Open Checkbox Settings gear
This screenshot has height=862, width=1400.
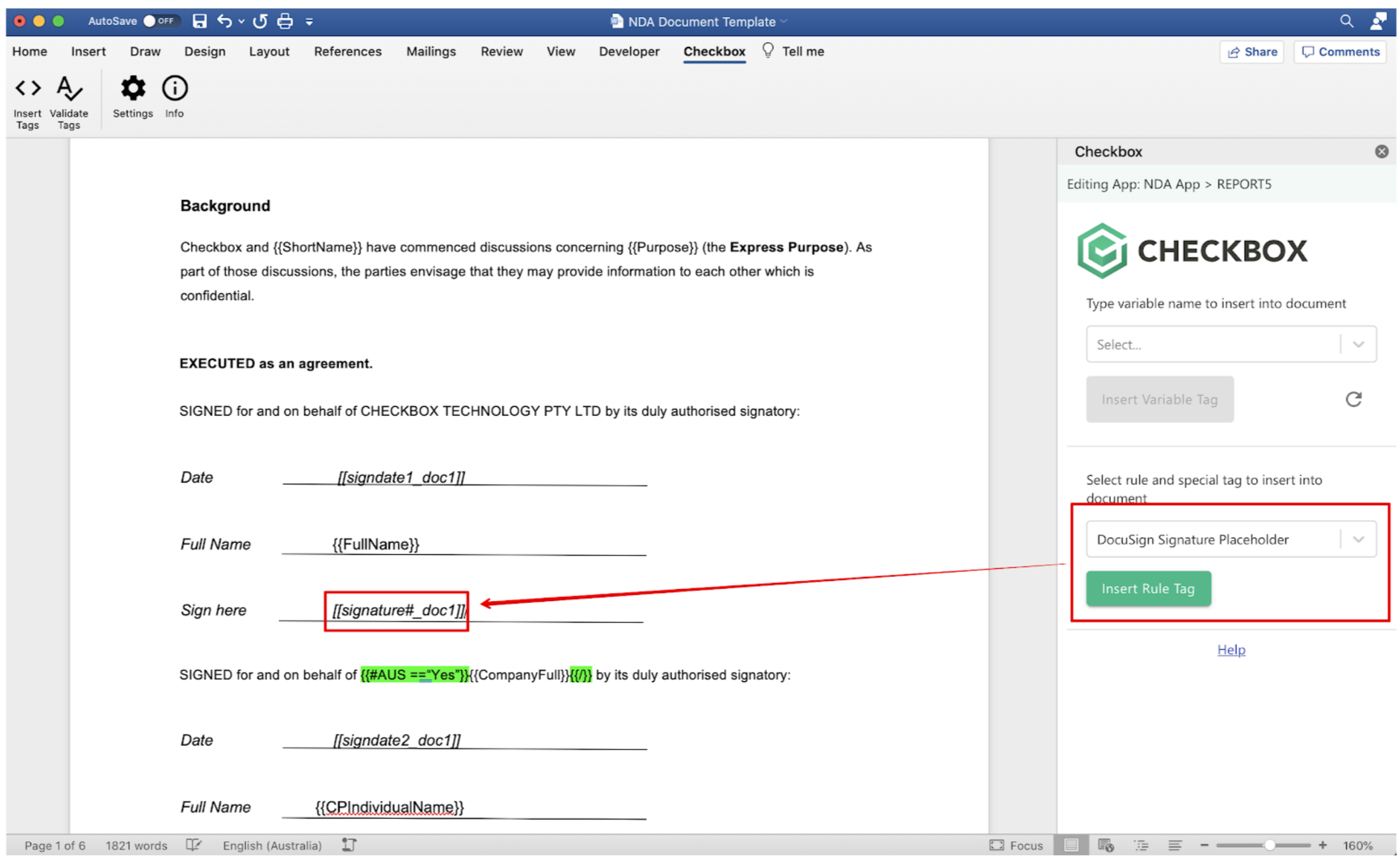pos(133,88)
